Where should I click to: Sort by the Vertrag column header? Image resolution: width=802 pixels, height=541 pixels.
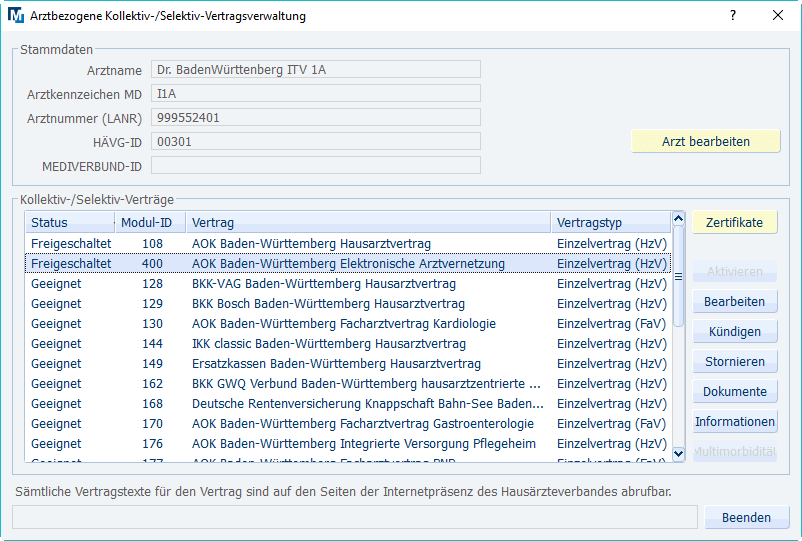tap(368, 222)
